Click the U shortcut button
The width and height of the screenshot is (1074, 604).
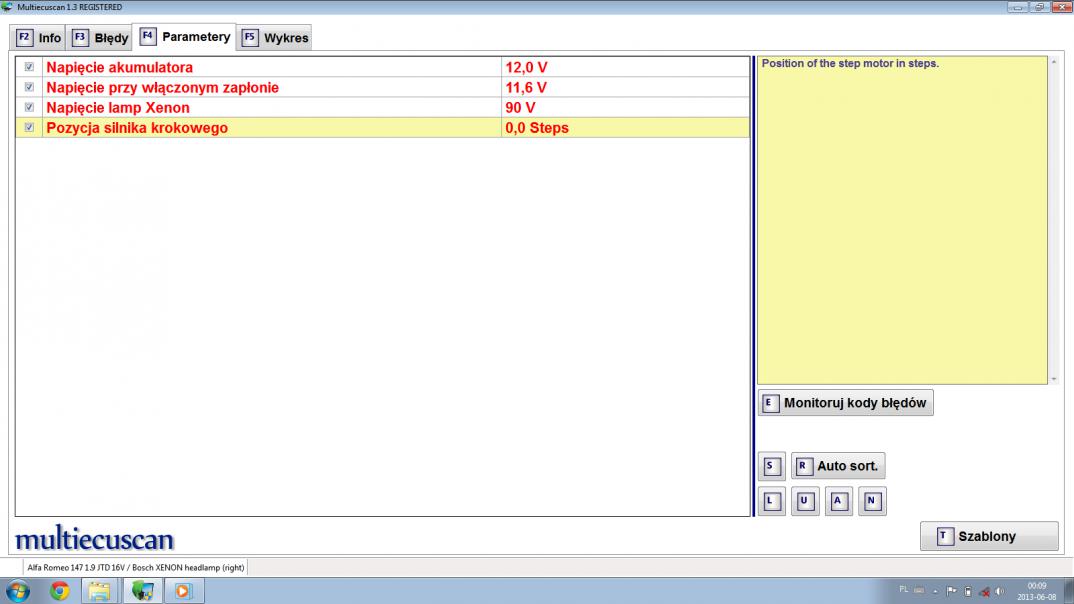(x=805, y=501)
